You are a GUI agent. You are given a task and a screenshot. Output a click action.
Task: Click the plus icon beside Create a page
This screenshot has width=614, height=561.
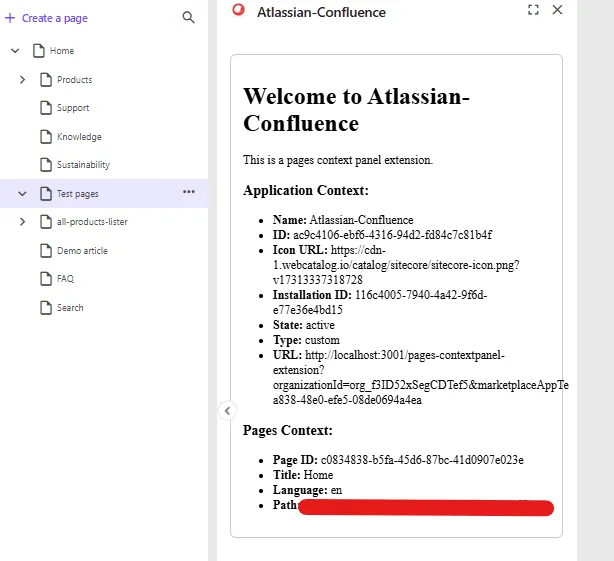pyautogui.click(x=10, y=18)
